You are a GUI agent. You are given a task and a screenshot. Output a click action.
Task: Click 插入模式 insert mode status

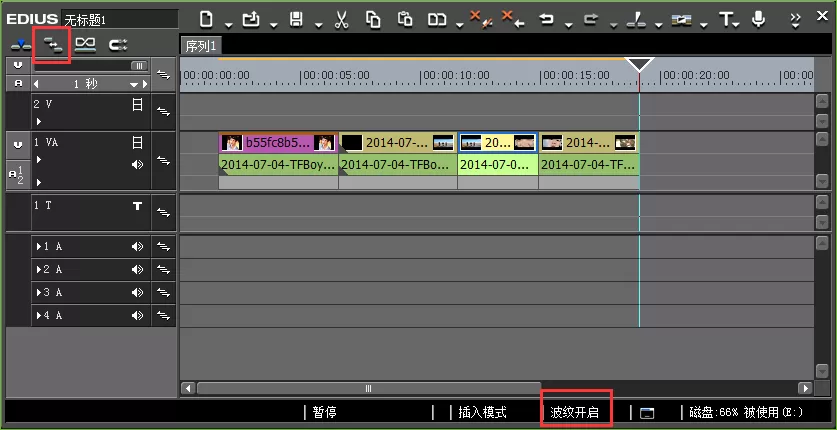(482, 412)
